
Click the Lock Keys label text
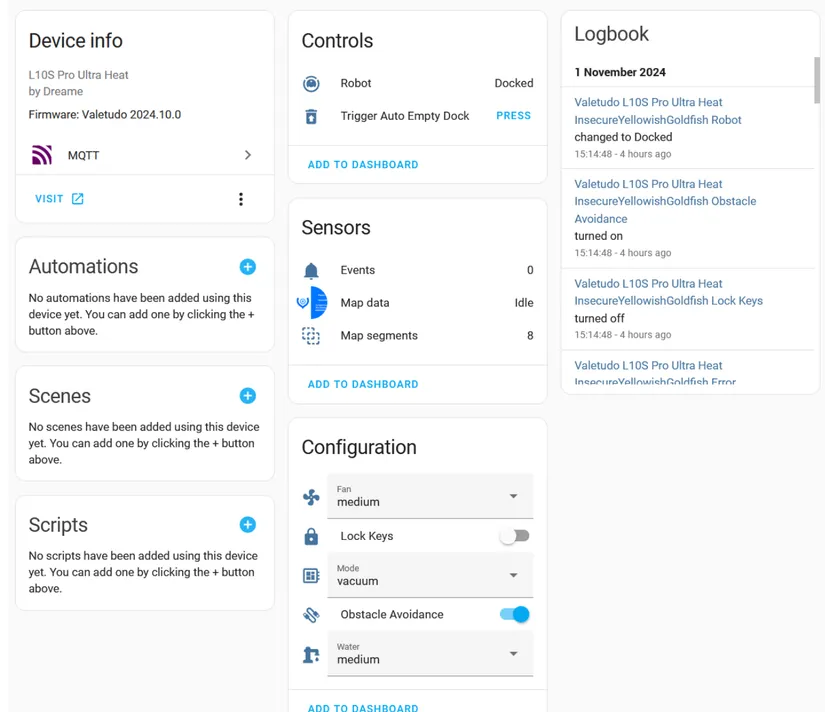point(367,536)
